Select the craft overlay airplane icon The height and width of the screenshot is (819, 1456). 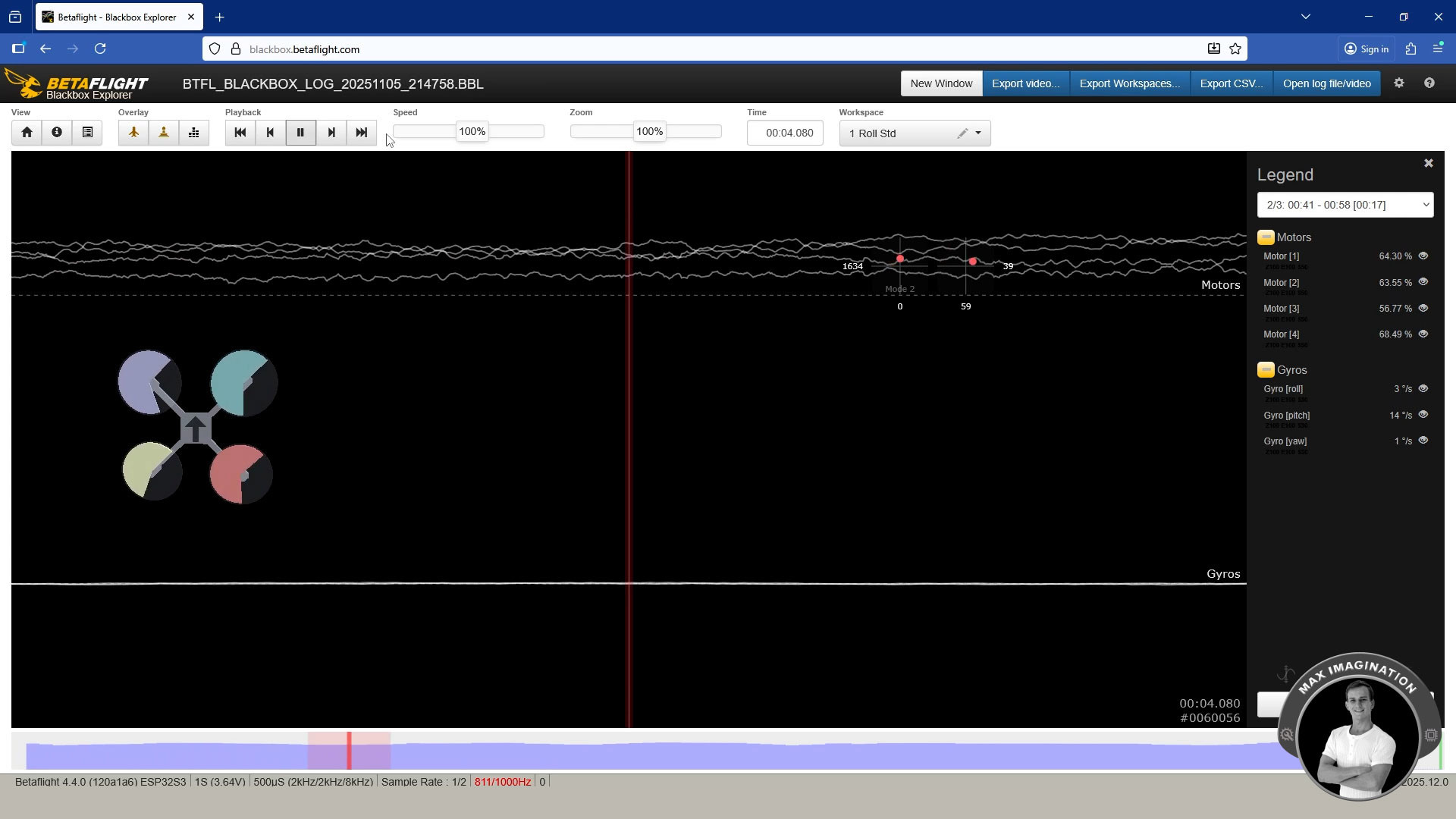coord(133,132)
